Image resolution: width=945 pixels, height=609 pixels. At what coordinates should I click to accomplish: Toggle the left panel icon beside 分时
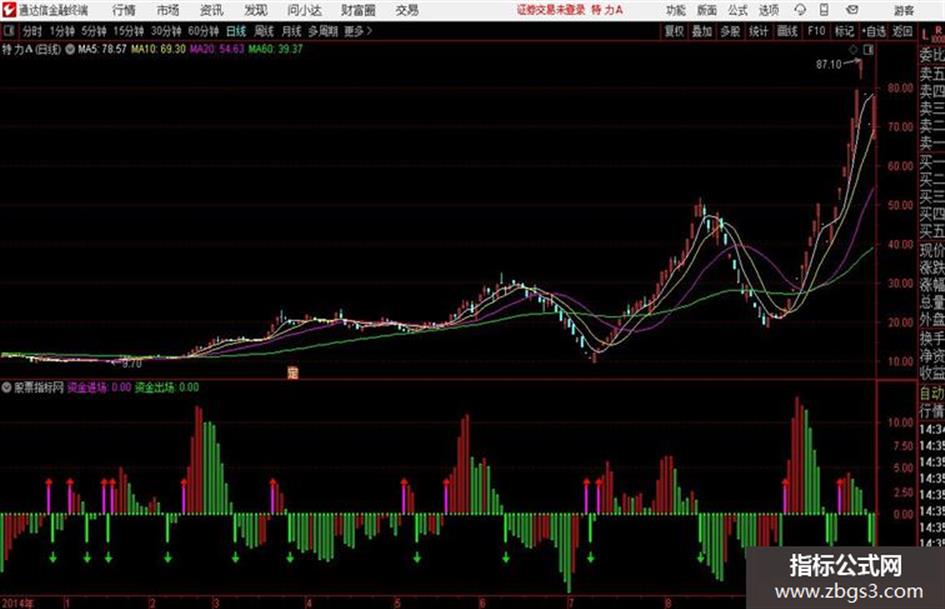click(x=10, y=31)
